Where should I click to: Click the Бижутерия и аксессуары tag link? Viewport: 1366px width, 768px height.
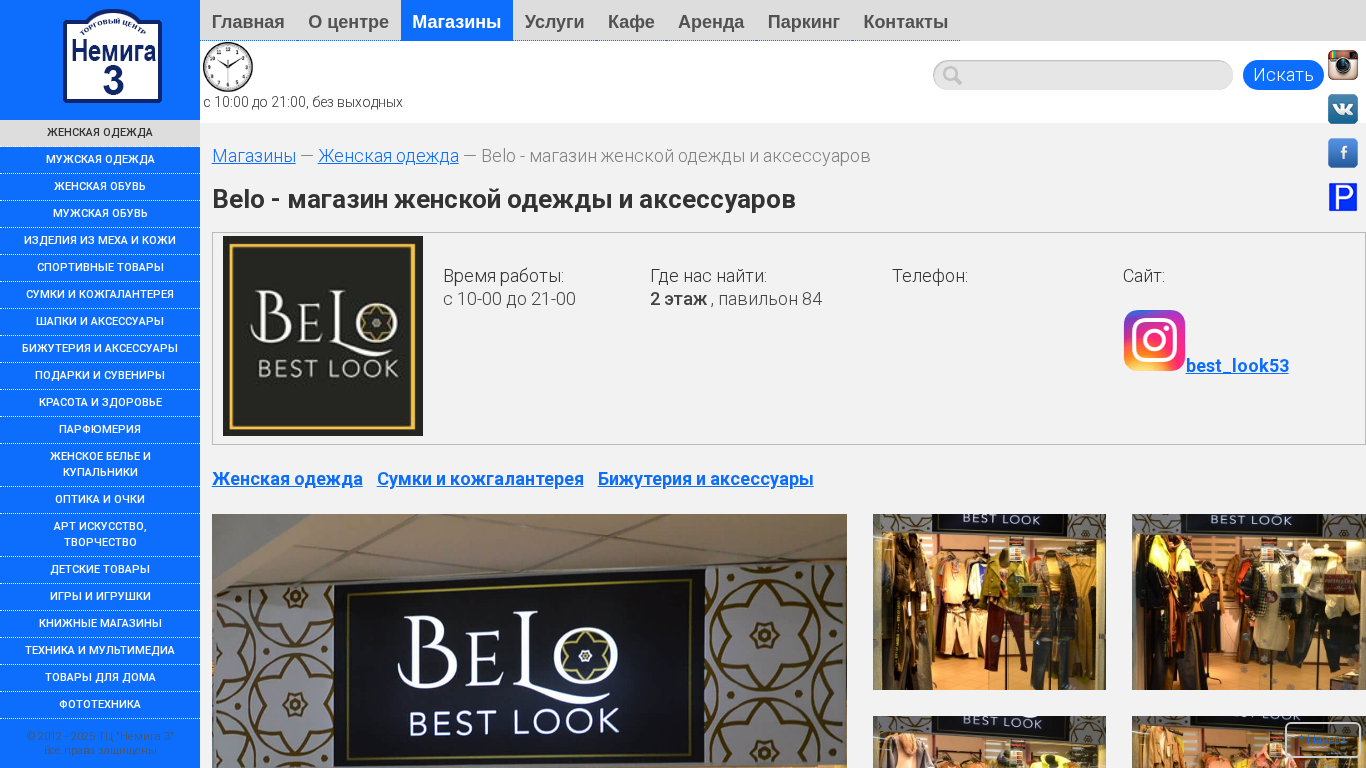706,479
